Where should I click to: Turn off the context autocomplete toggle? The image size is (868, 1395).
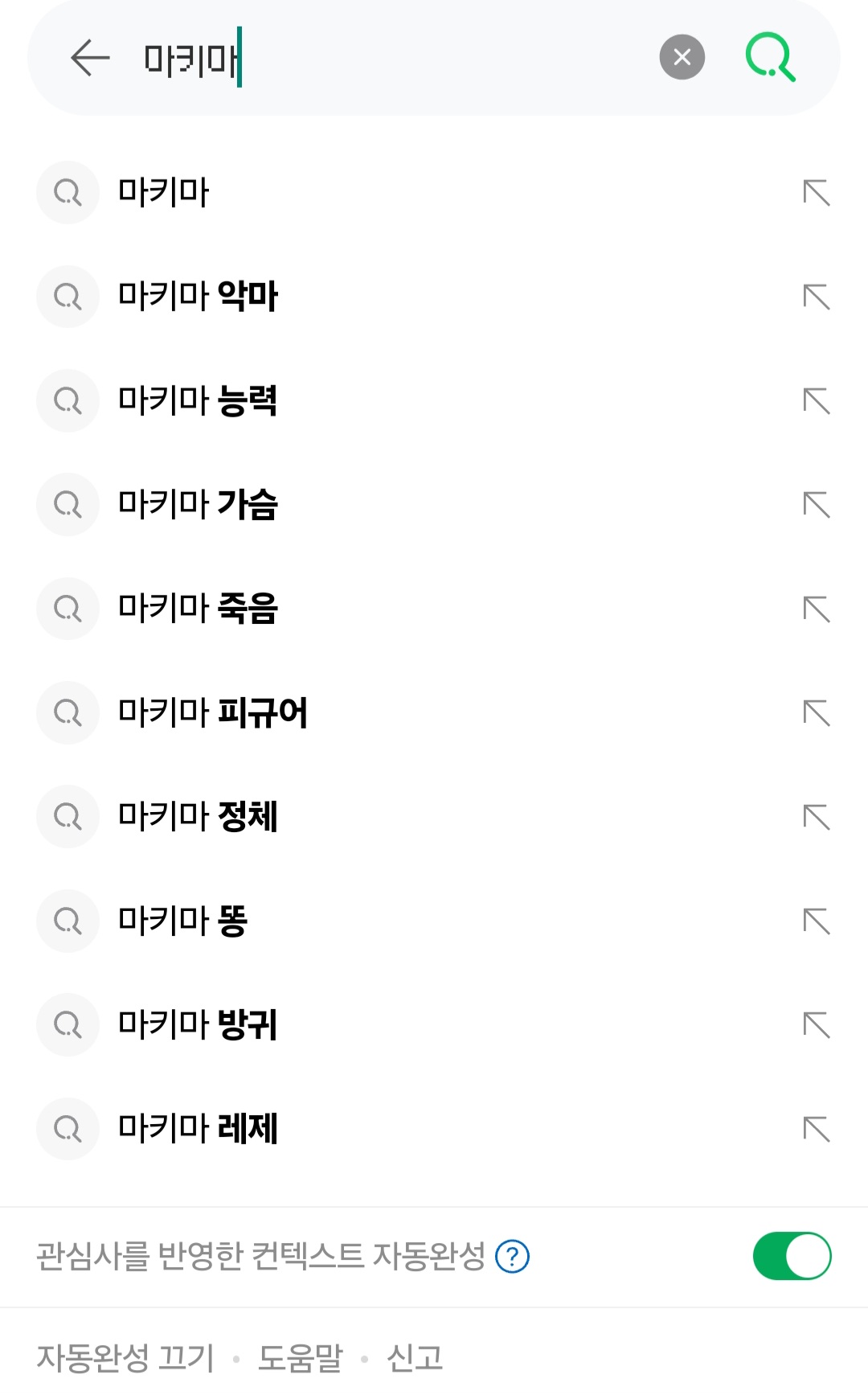click(792, 1256)
